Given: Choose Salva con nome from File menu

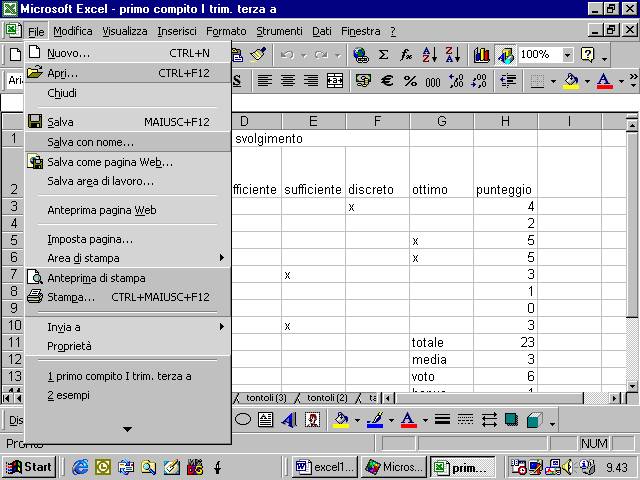Looking at the screenshot, I should click(128, 142).
